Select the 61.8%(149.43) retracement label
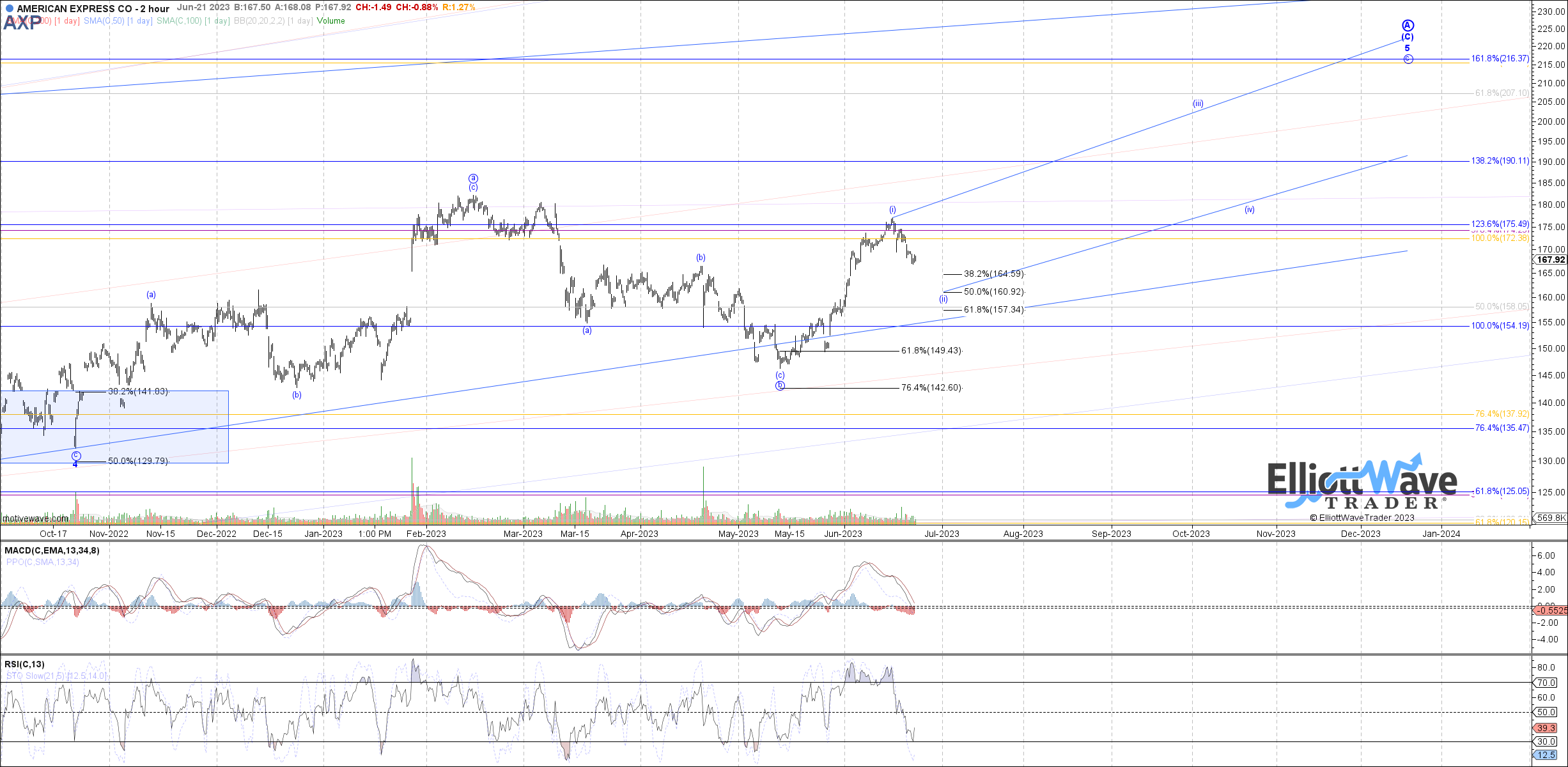Screen dimensions: 1568x767 [931, 350]
